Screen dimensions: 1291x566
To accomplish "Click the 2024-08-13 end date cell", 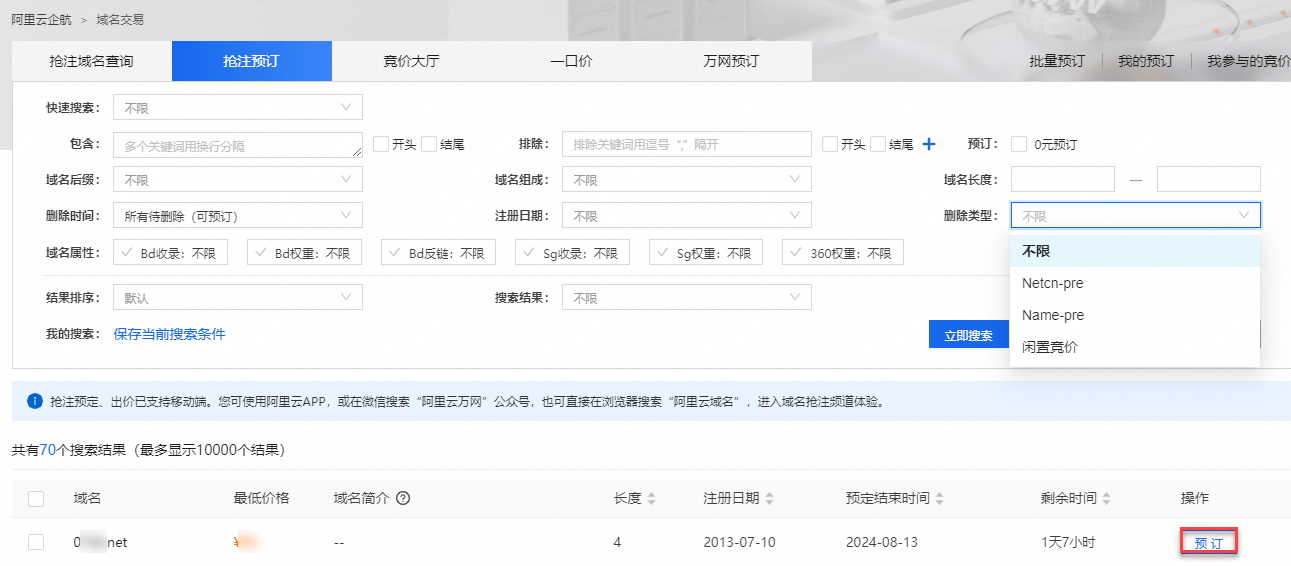I will pyautogui.click(x=882, y=542).
